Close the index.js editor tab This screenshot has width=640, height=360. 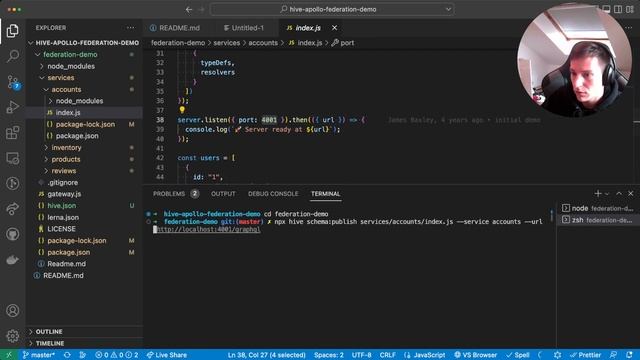pos(334,28)
